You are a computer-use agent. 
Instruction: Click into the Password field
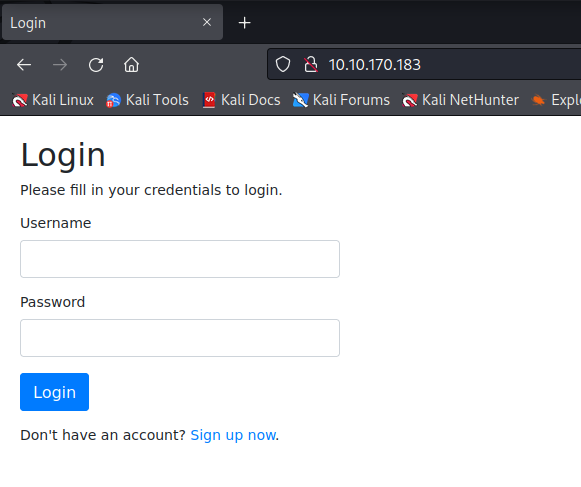(180, 338)
